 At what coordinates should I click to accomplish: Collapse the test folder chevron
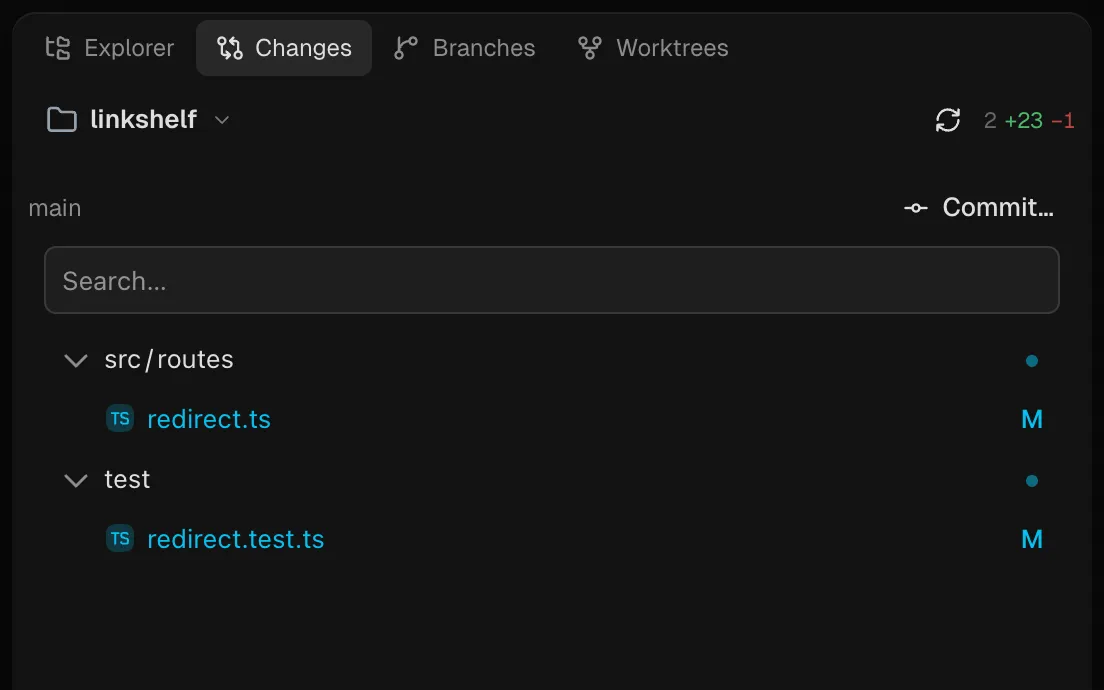click(76, 480)
